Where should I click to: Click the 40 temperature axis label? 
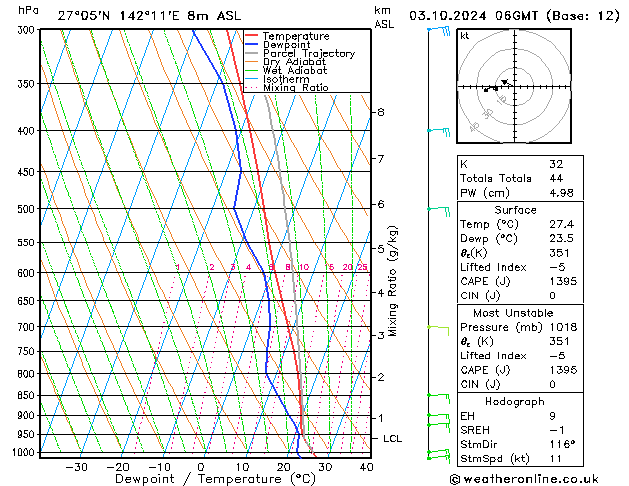point(367,467)
